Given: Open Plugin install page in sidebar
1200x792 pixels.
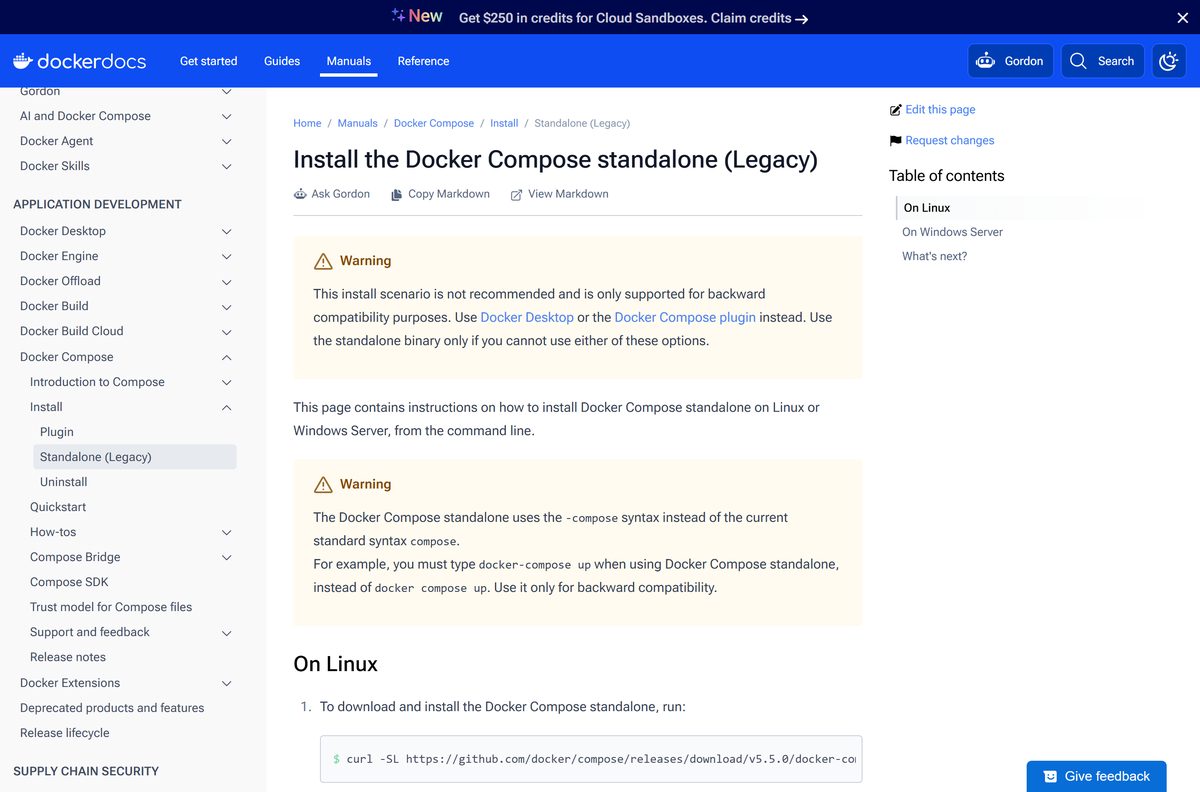Looking at the screenshot, I should [57, 432].
